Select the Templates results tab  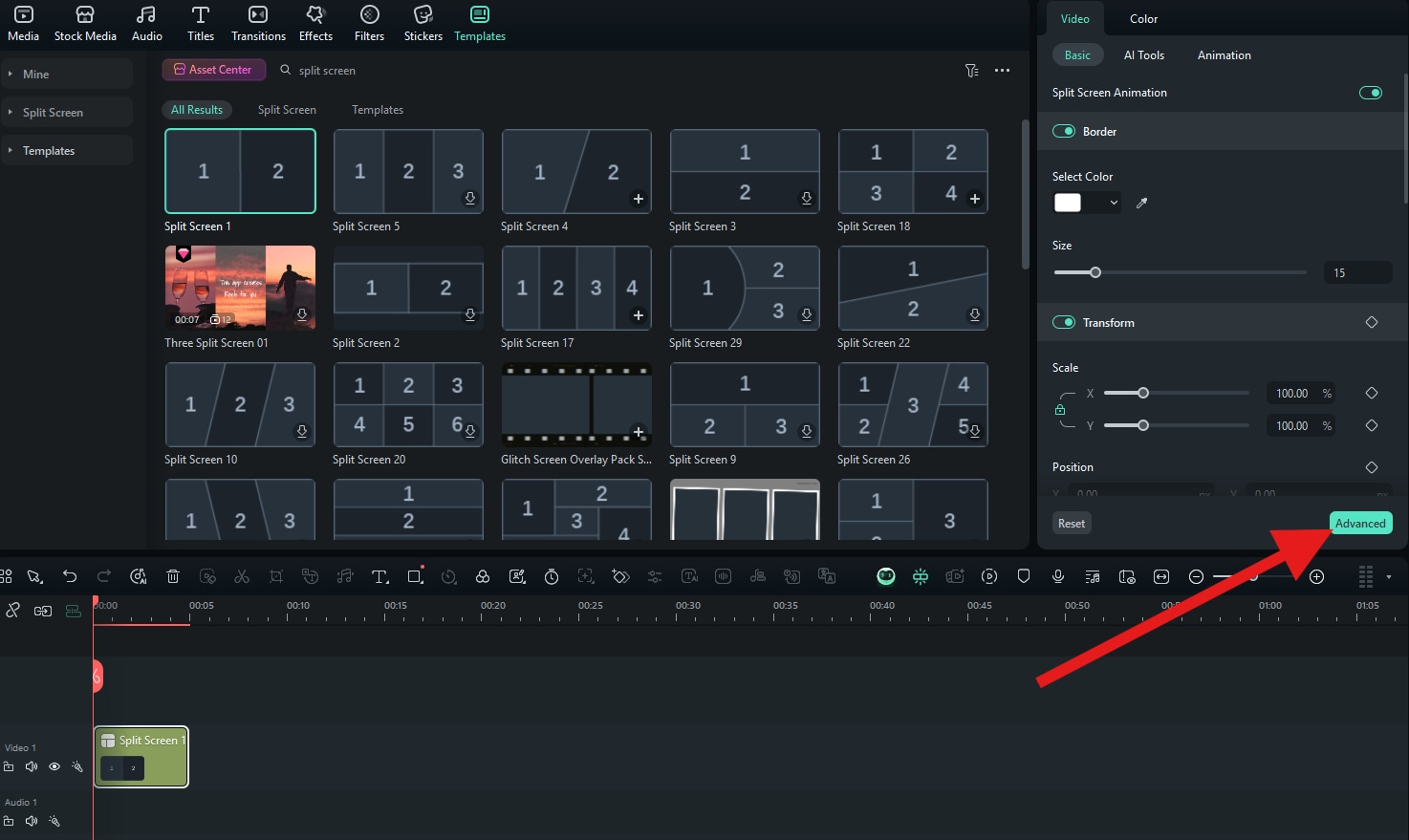(x=378, y=110)
